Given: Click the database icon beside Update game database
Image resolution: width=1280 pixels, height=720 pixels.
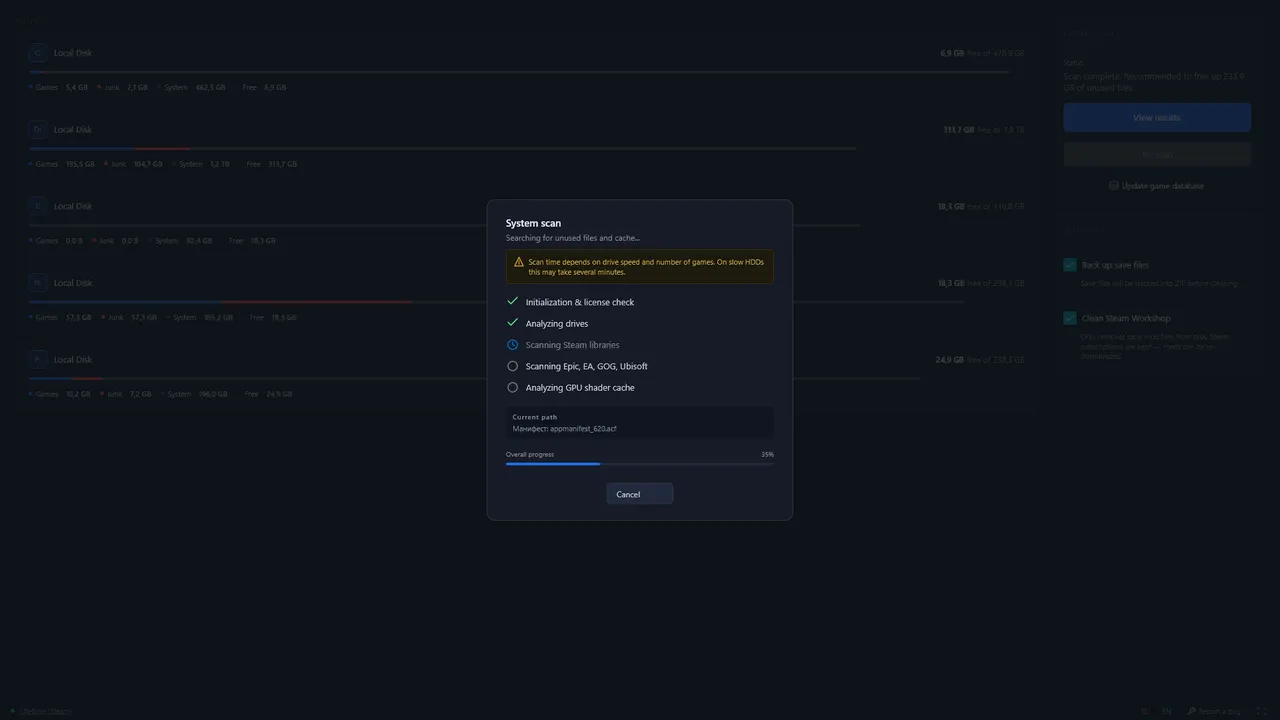Looking at the screenshot, I should 1114,186.
